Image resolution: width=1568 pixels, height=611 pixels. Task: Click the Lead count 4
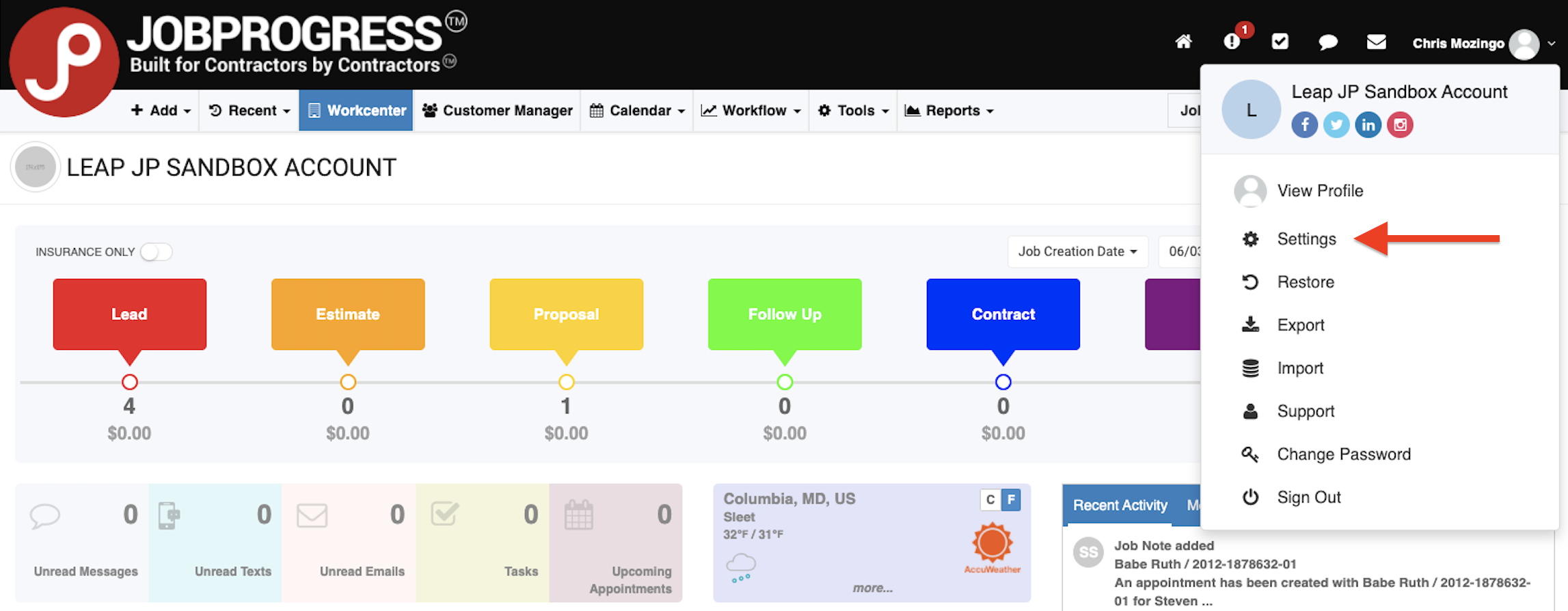click(x=129, y=407)
